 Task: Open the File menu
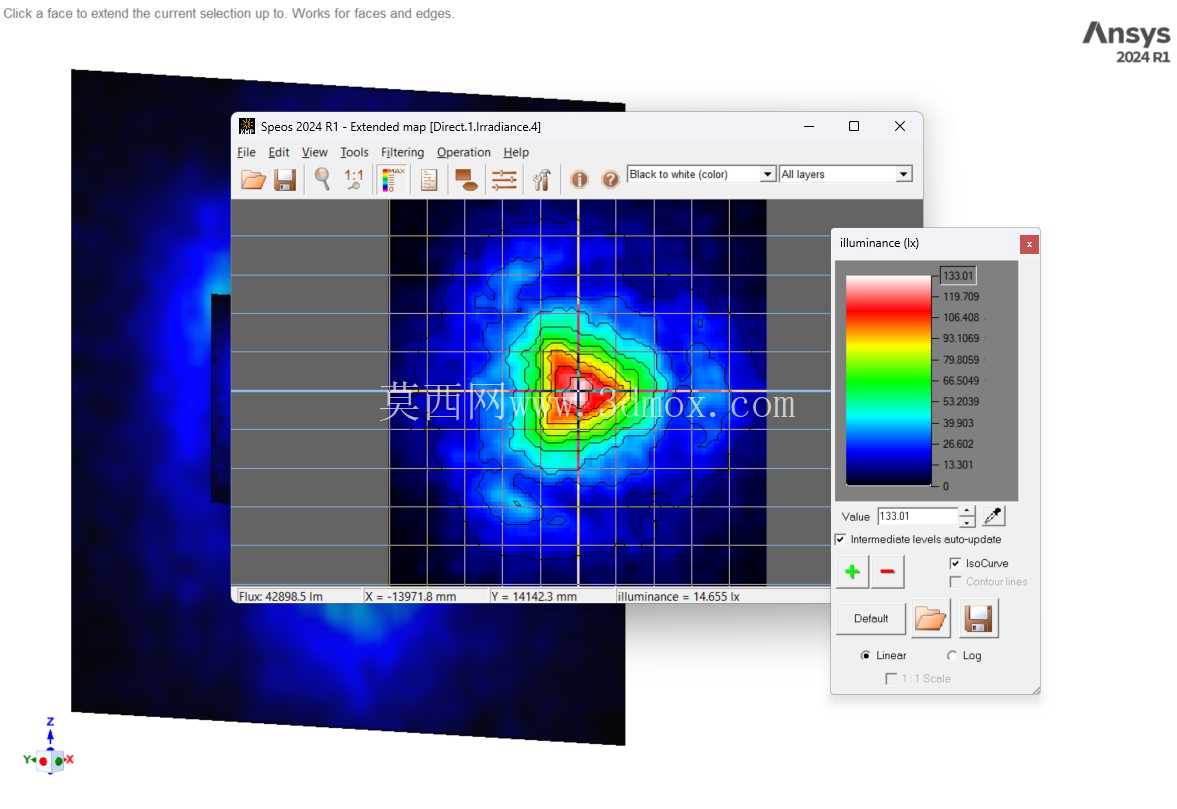[x=246, y=152]
